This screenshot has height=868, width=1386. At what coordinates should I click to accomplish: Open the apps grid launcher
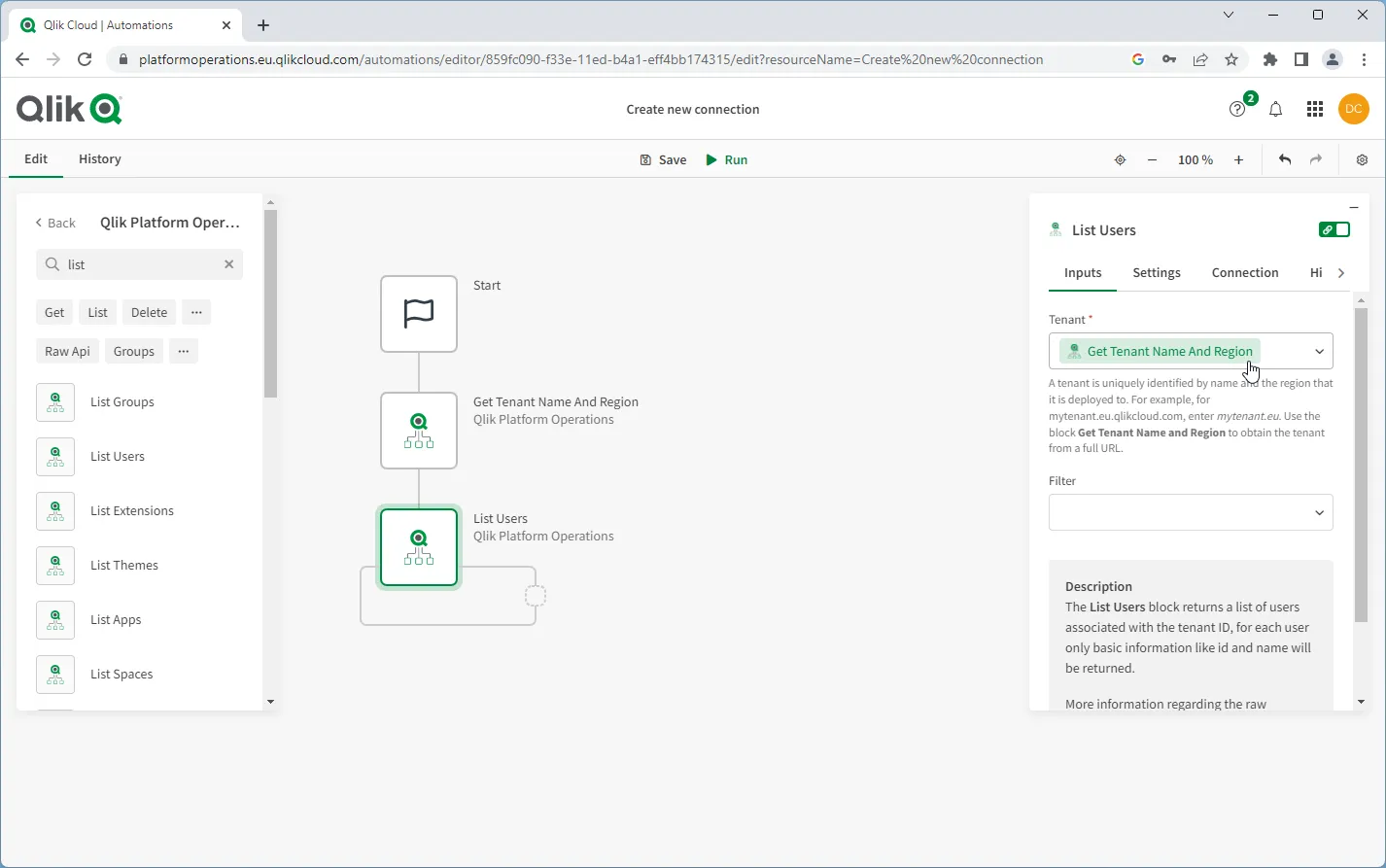click(1314, 109)
